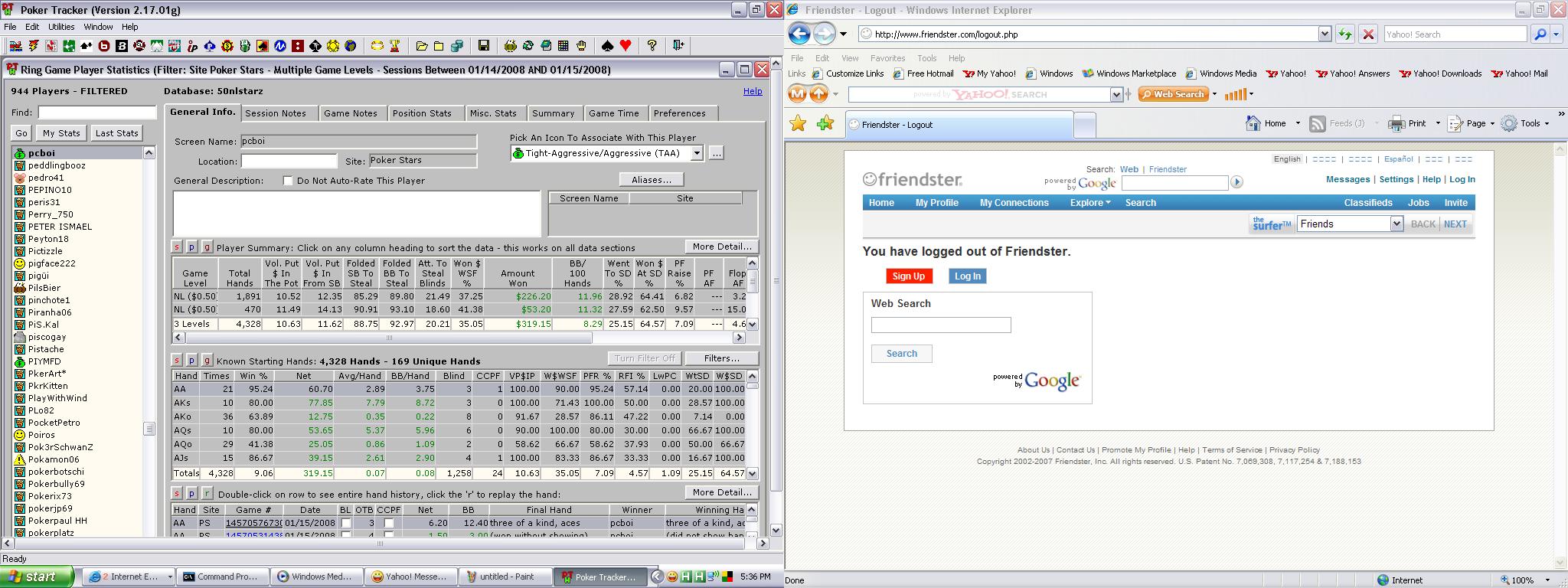Screen dimensions: 1568x588
Task: Click the IE Stop red X icon
Action: 1368,34
